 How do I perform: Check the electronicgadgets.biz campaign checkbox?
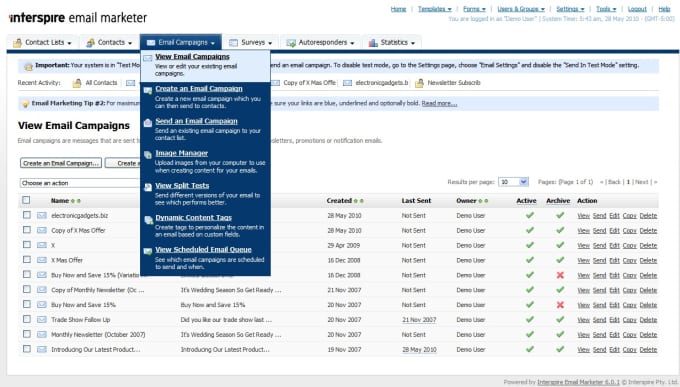coord(27,215)
